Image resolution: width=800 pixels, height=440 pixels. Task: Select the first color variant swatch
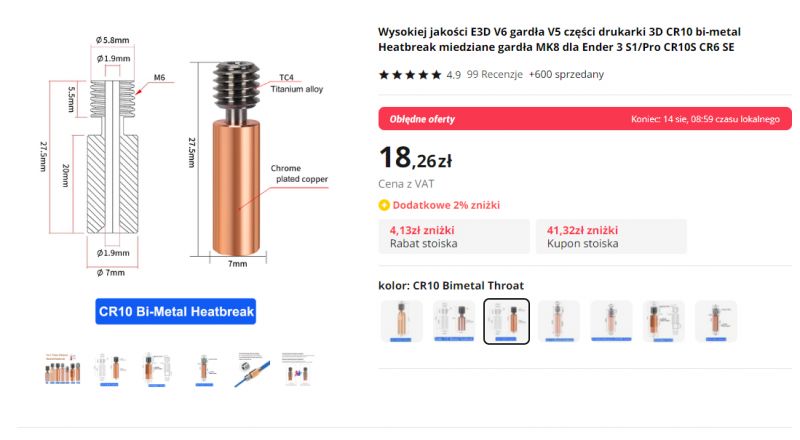click(x=402, y=322)
